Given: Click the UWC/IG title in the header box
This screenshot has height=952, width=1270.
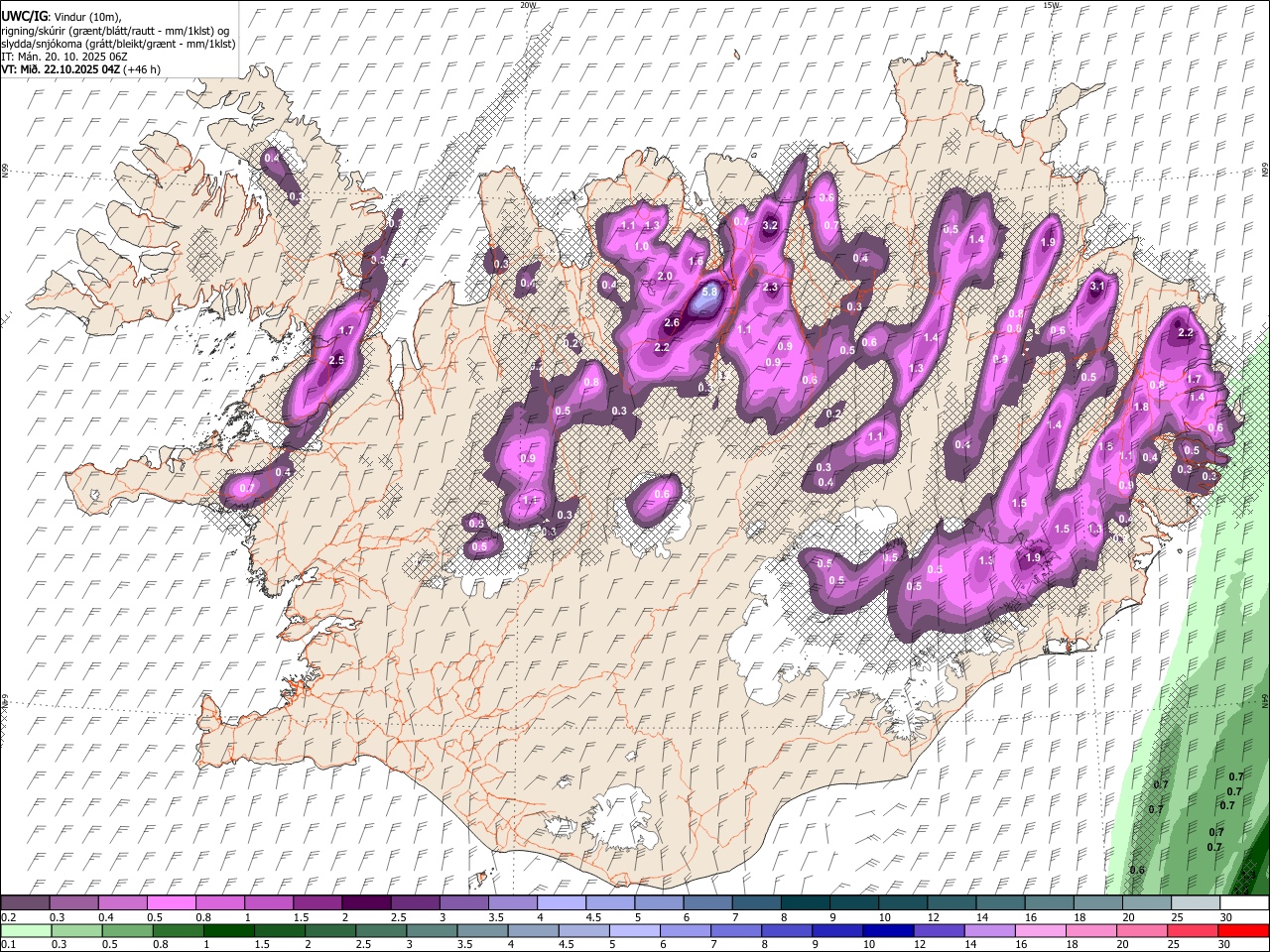Looking at the screenshot, I should 24,16.
